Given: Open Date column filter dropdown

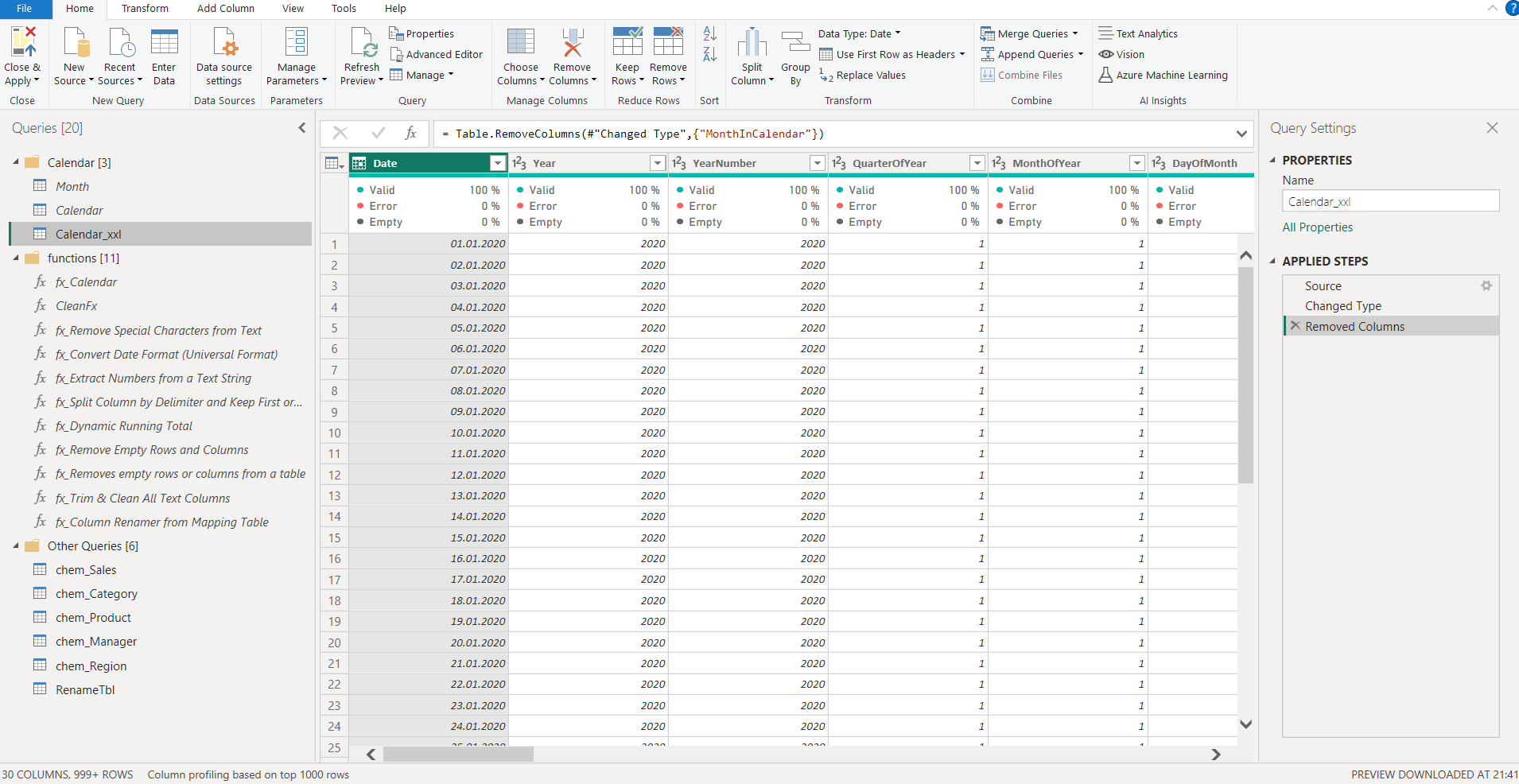Looking at the screenshot, I should click(498, 163).
